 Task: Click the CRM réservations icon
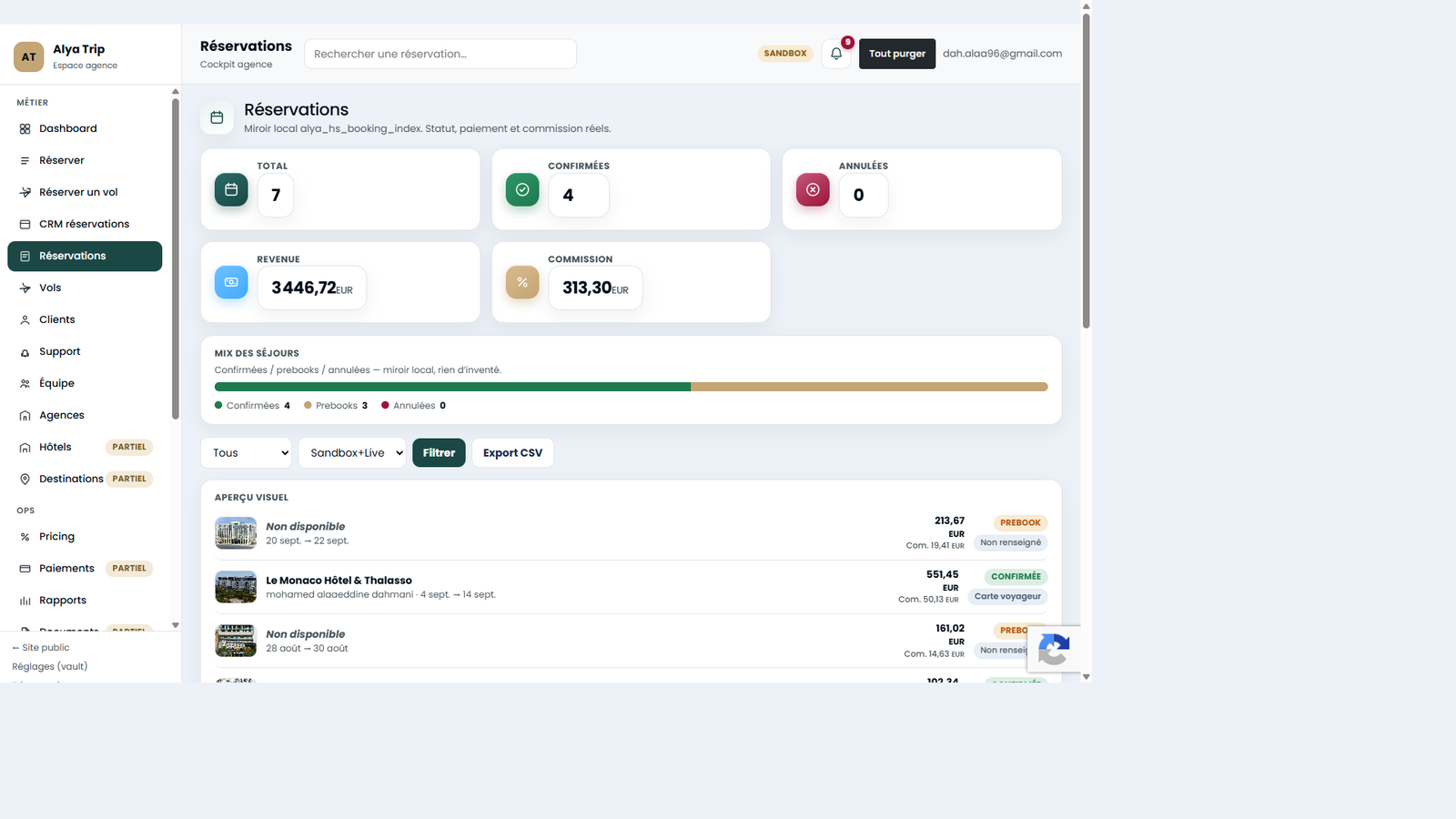pos(25,225)
